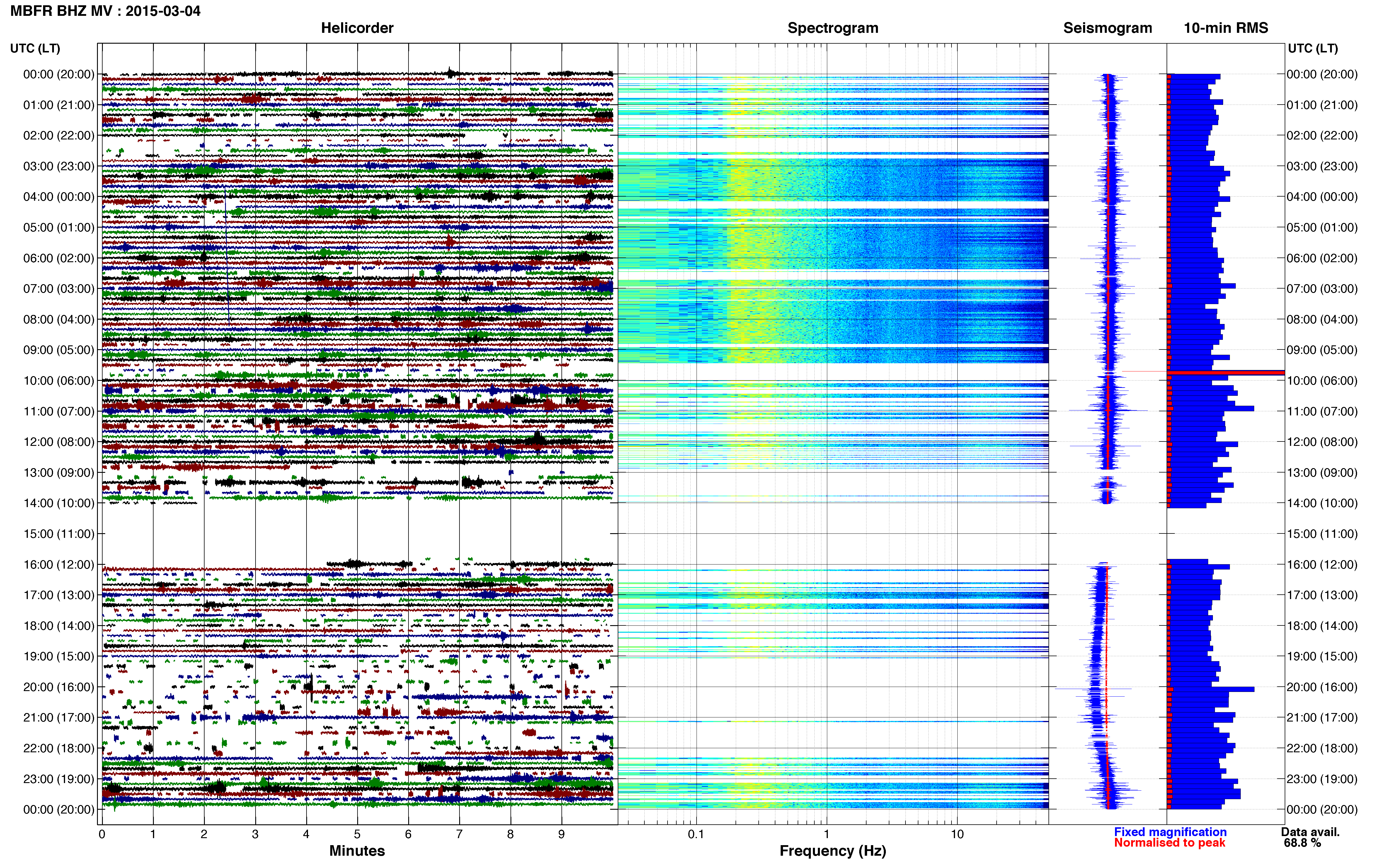Screen dimensions: 1389x868
Task: Click the red peak bar in 10-min RMS
Action: 1226,373
